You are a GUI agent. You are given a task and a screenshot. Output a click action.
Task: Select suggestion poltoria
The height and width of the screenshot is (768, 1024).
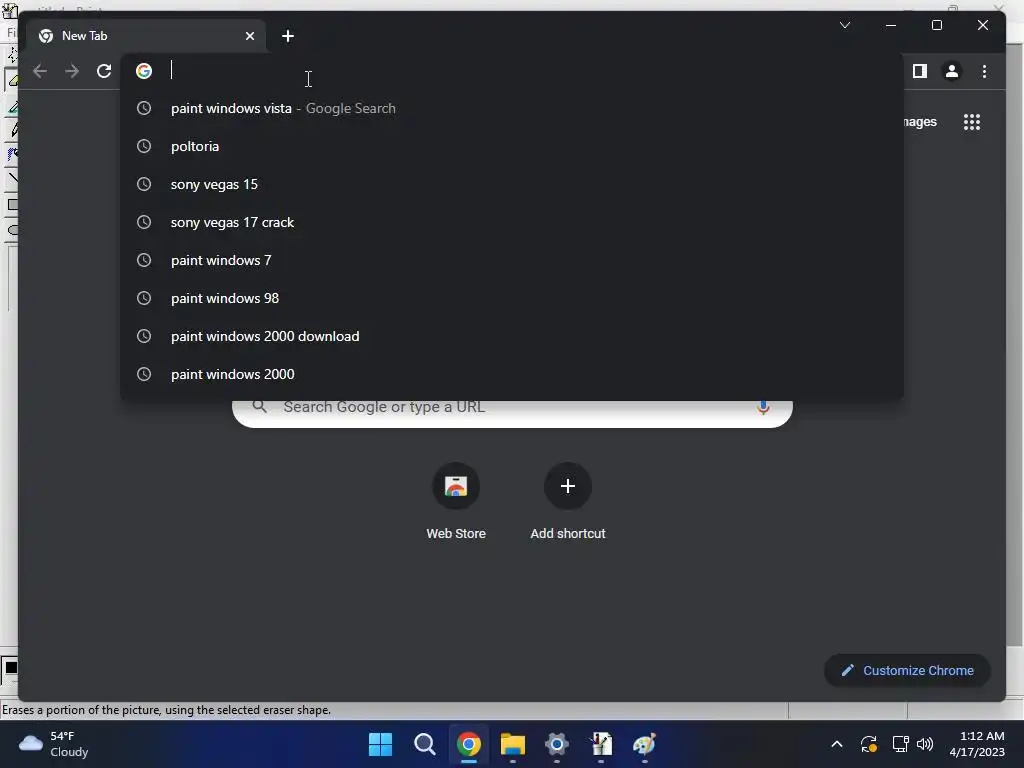coord(512,146)
